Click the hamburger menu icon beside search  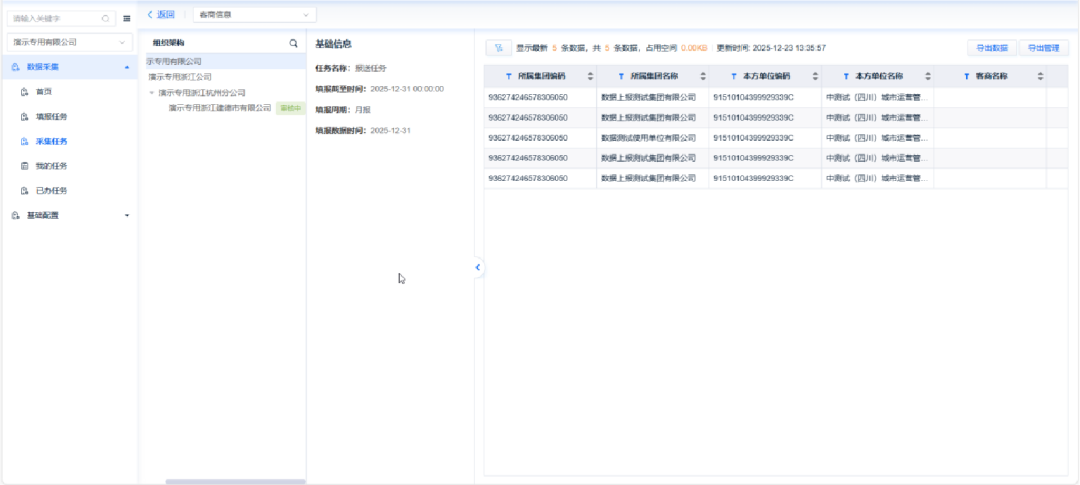tap(127, 18)
